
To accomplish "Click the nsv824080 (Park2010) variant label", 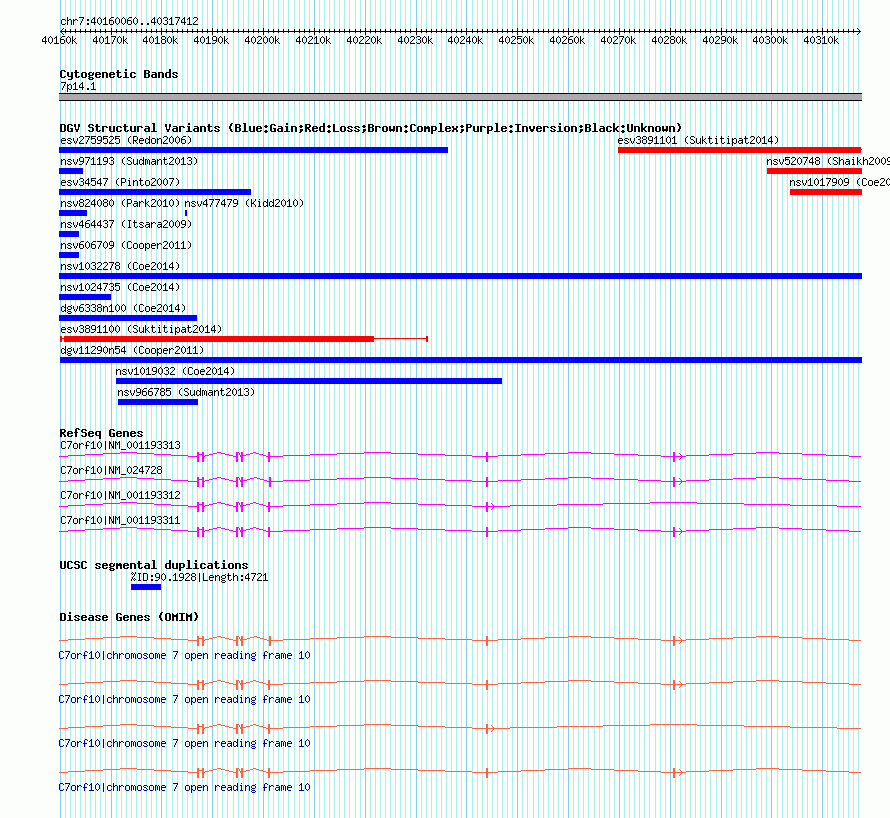I will (120, 203).
